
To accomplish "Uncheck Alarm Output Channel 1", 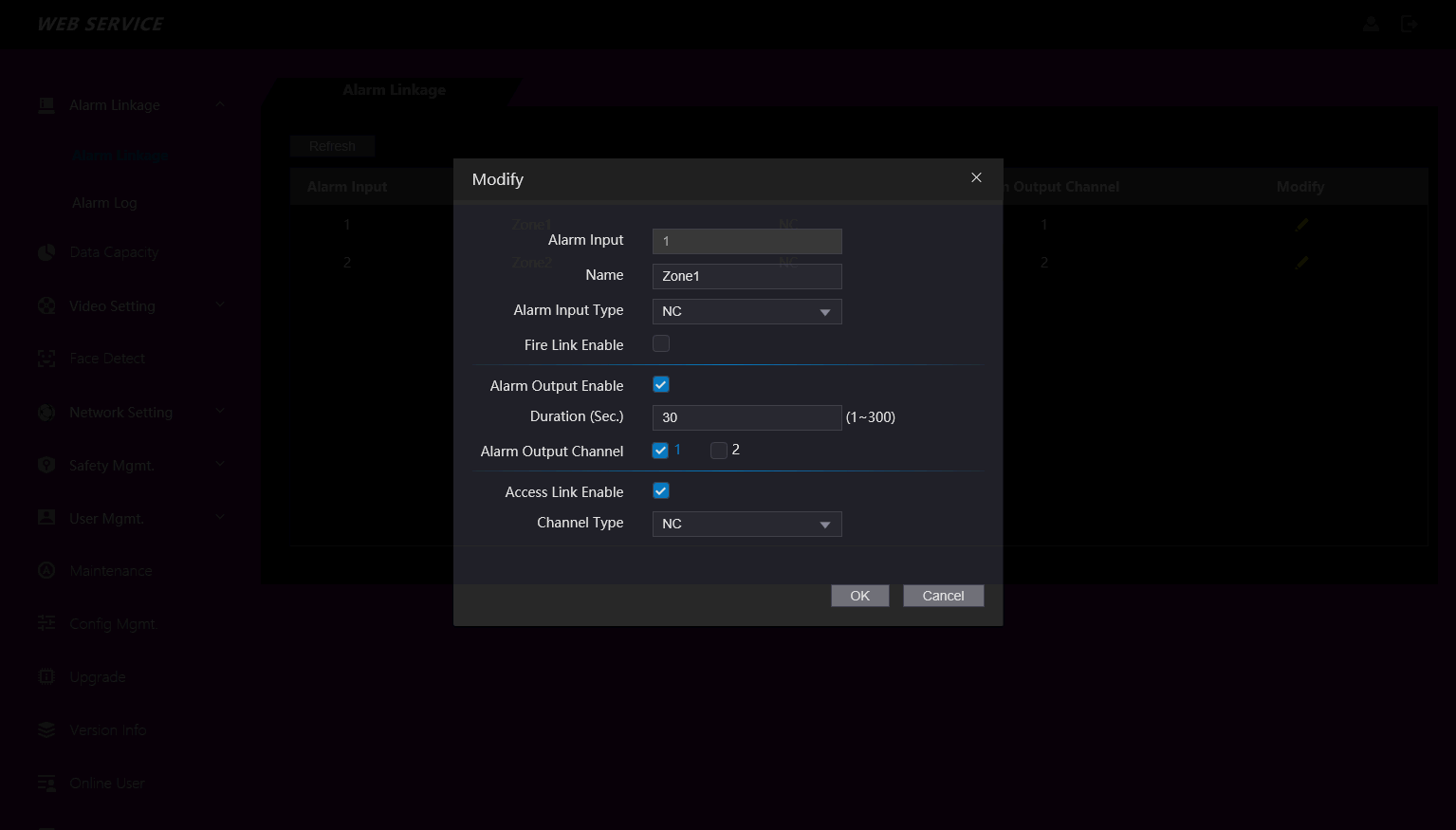I will [660, 451].
